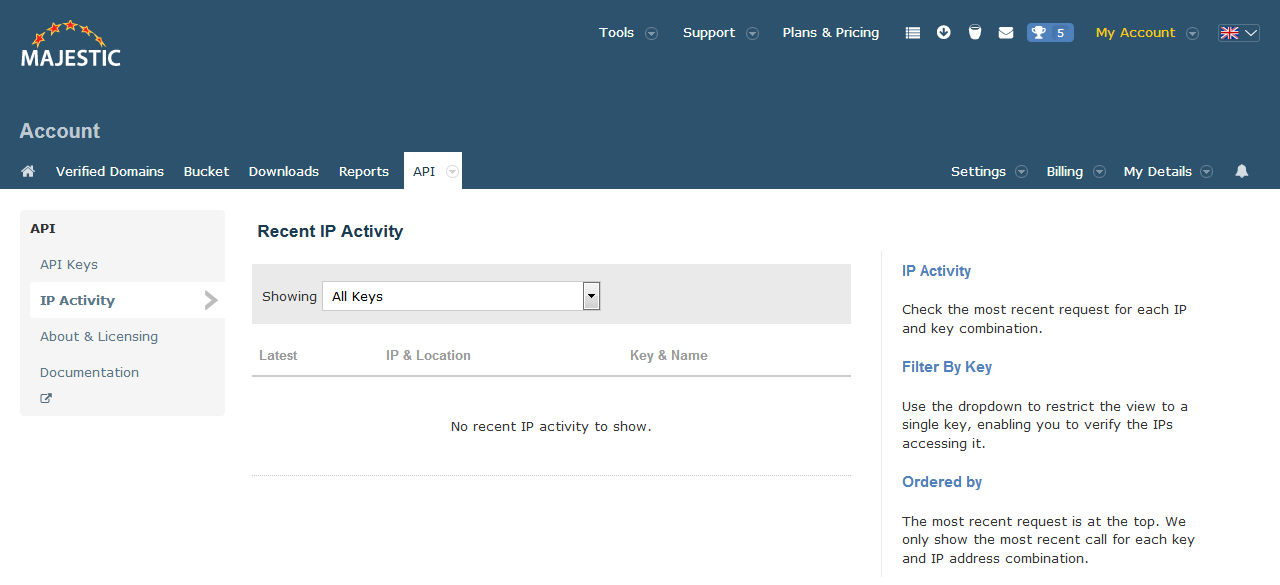Open the All Keys filter dropdown
Screen dimensions: 1280x585
pos(461,296)
